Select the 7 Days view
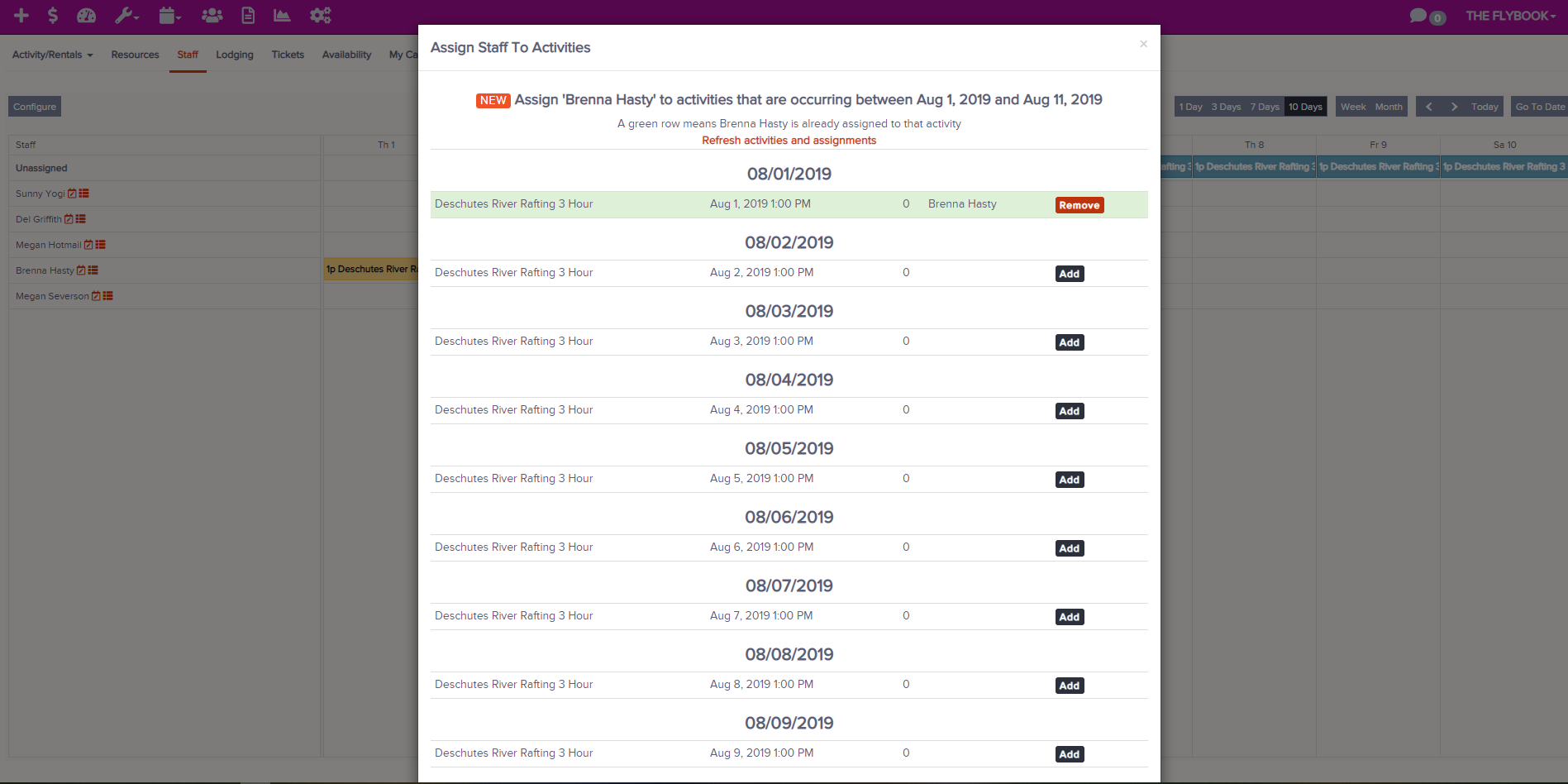 click(x=1265, y=107)
